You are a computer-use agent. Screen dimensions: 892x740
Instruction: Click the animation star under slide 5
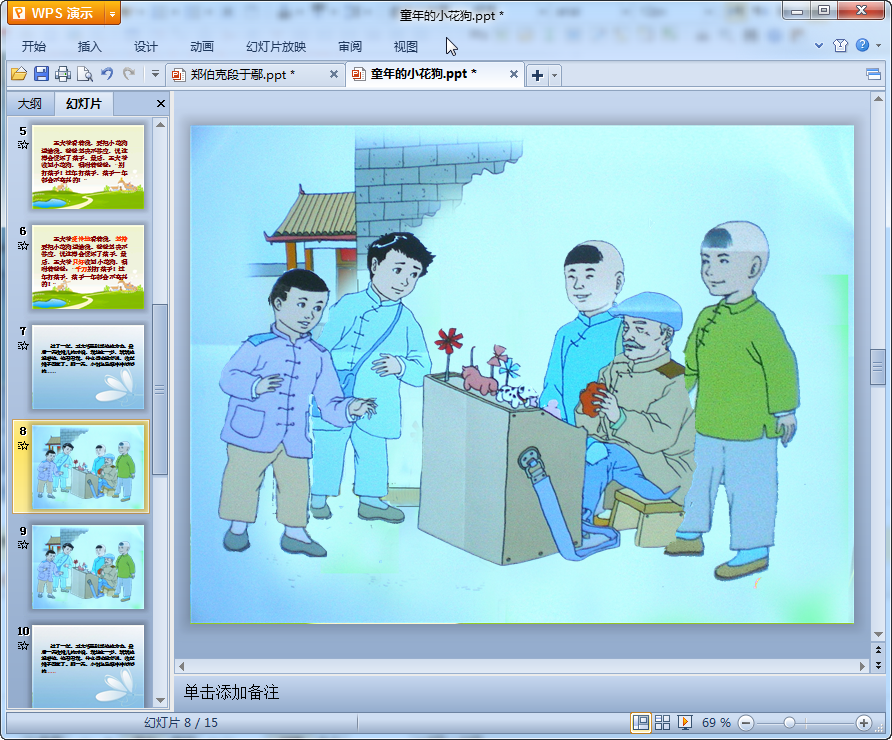(x=23, y=145)
